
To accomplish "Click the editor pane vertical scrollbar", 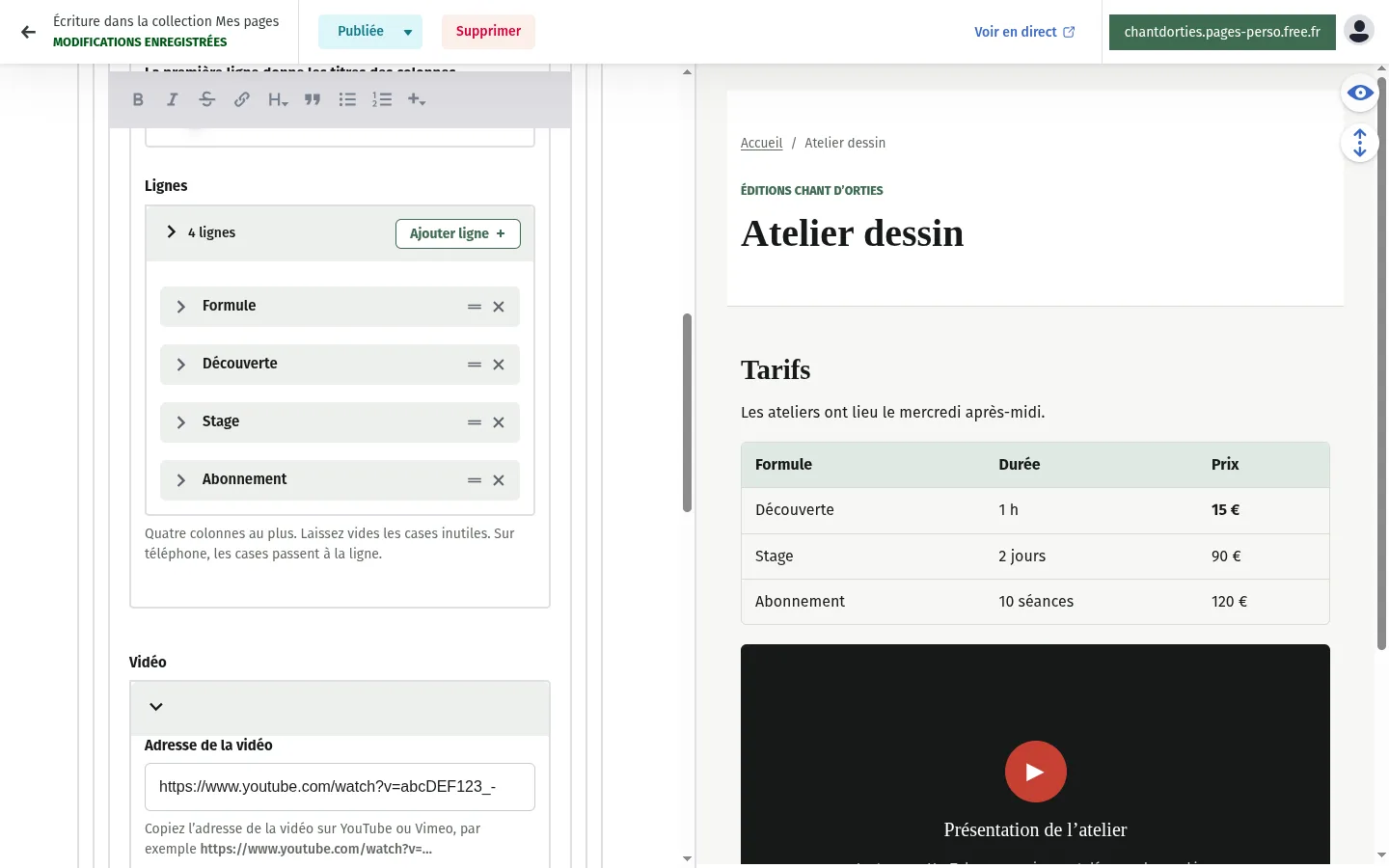I will pyautogui.click(x=688, y=413).
